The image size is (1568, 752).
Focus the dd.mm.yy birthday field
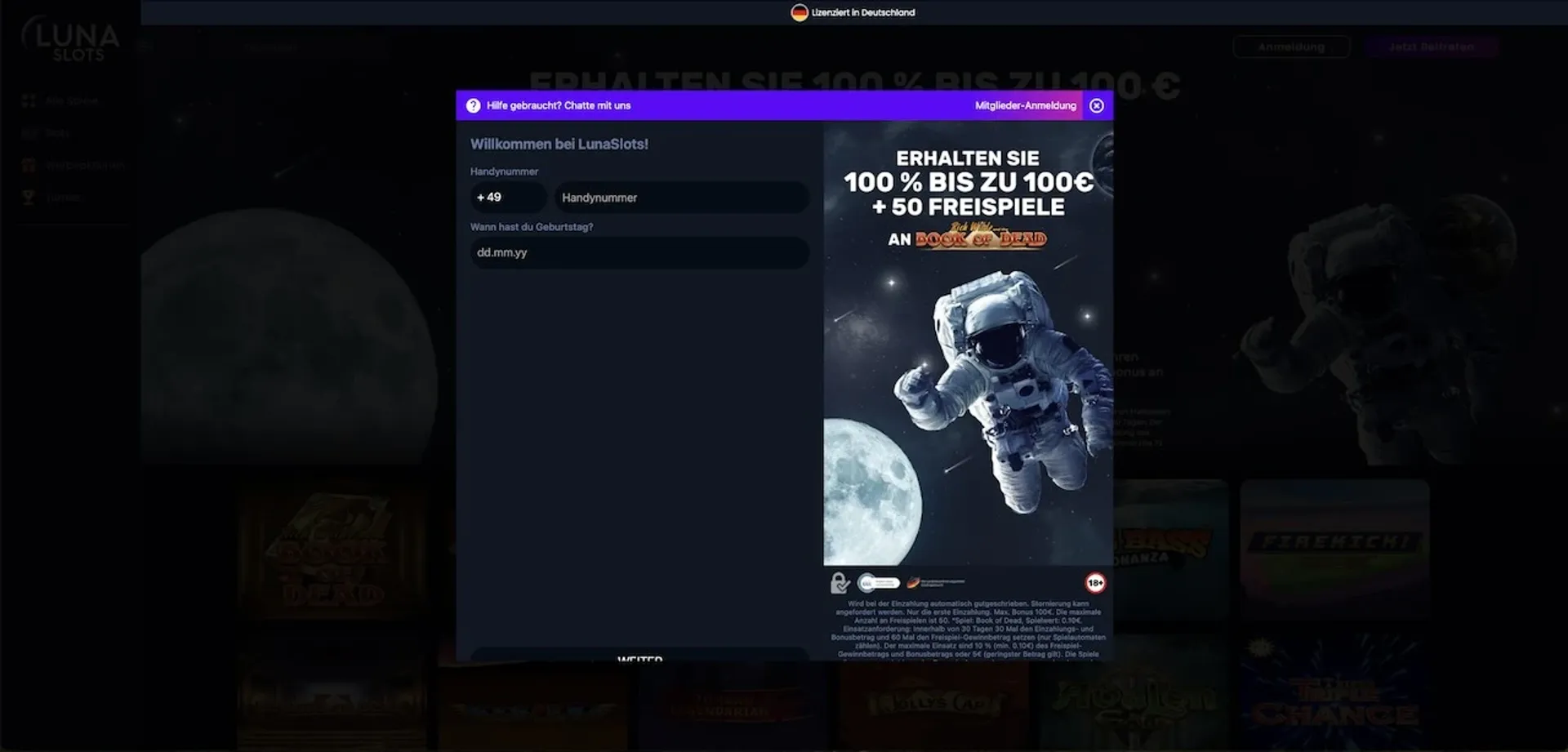[639, 253]
